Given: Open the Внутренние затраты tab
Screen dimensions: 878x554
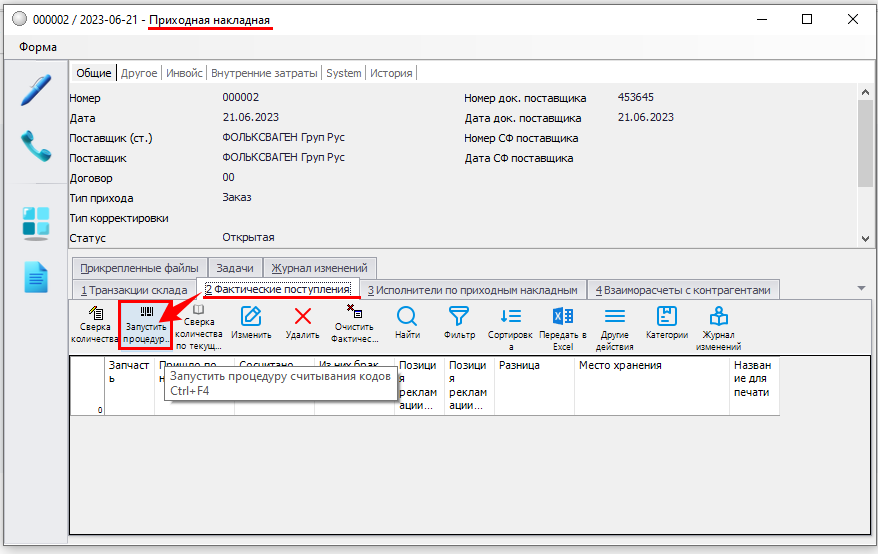Looking at the screenshot, I should (x=265, y=73).
